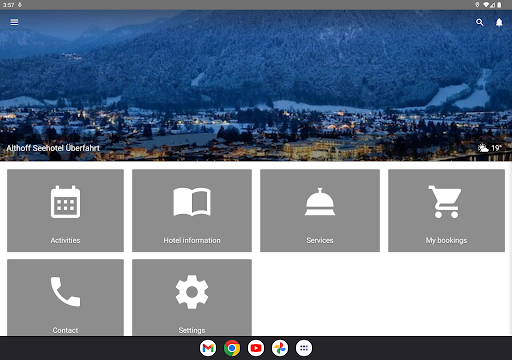This screenshot has height=360, width=512.
Task: Click the My bookings label
Action: point(446,240)
